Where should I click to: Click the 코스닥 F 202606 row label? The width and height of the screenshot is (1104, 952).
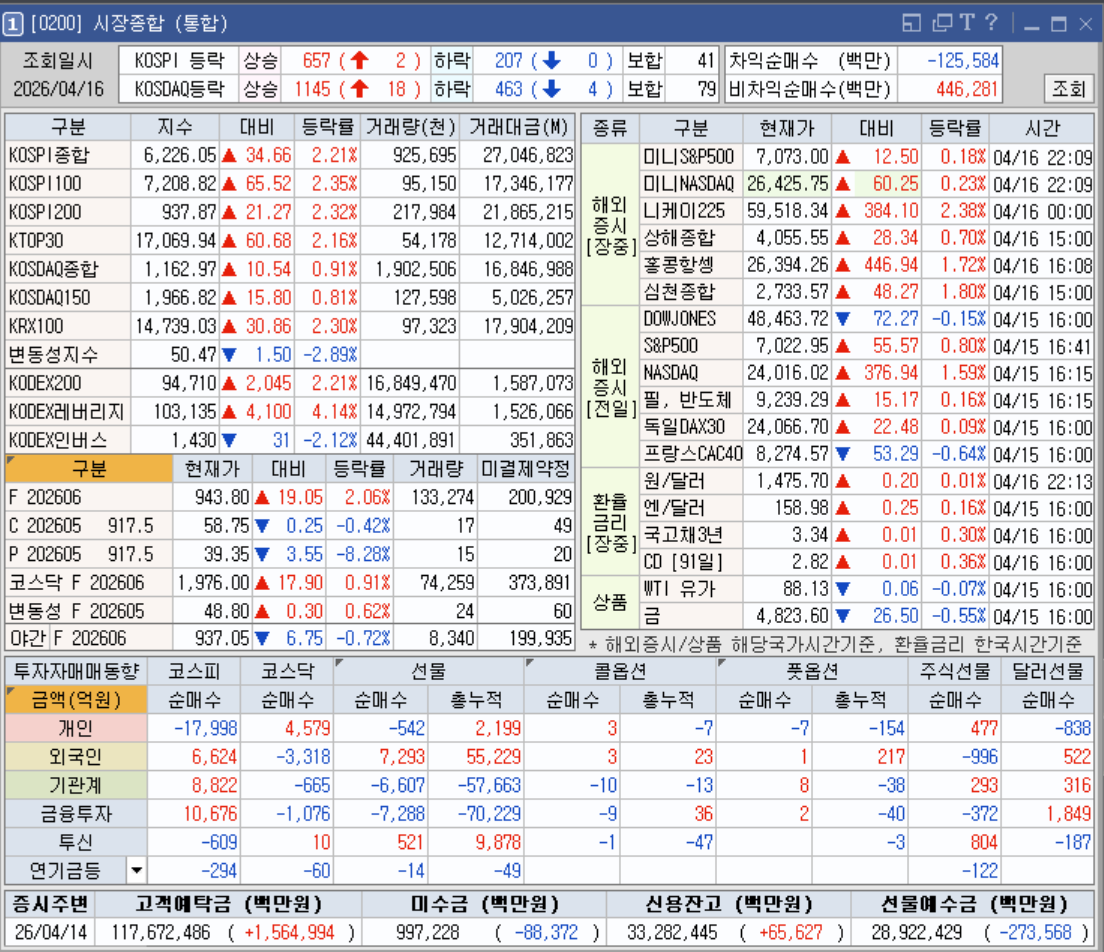click(89, 583)
